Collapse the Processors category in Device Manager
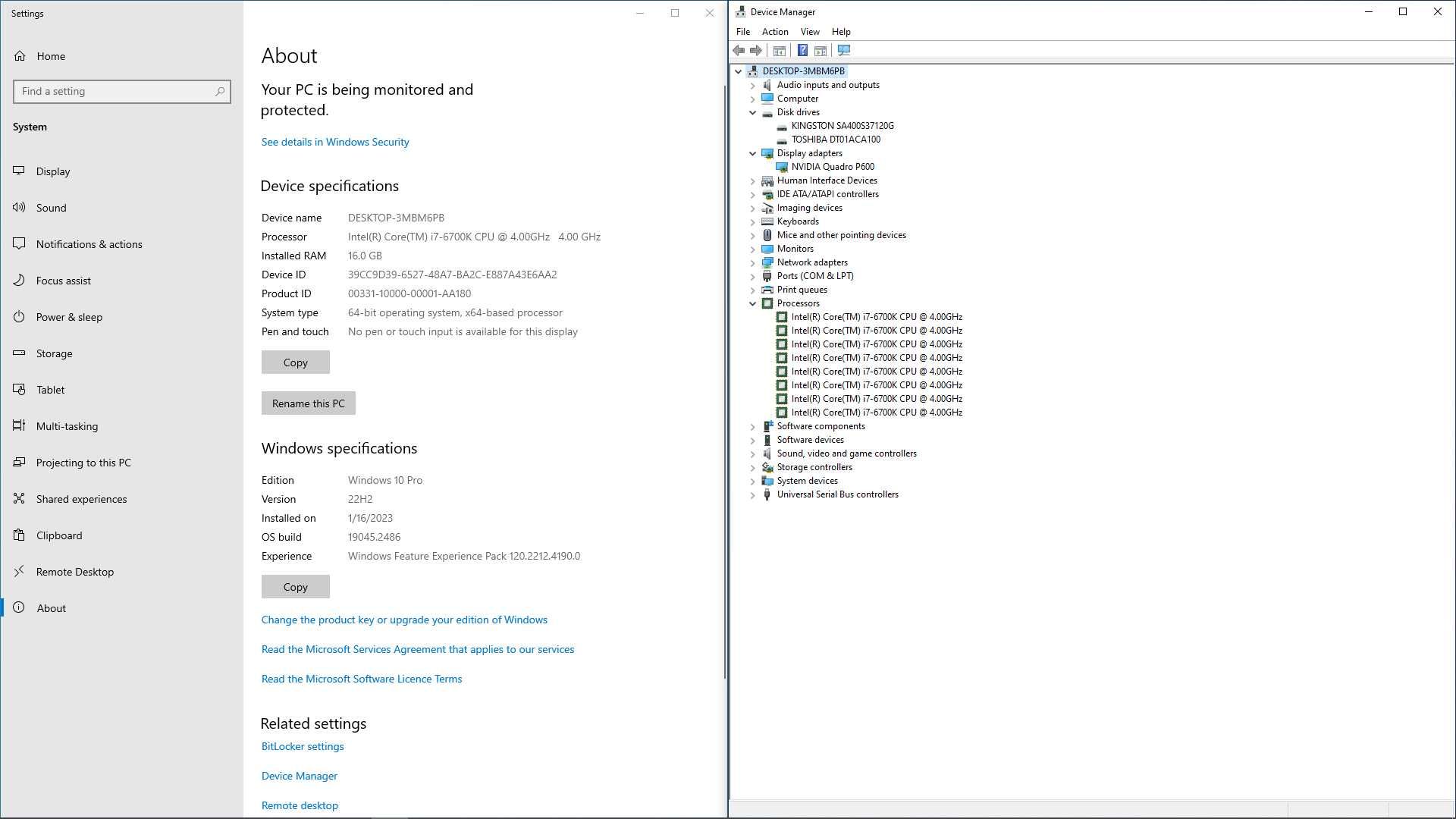Image resolution: width=1456 pixels, height=819 pixels. (x=753, y=303)
